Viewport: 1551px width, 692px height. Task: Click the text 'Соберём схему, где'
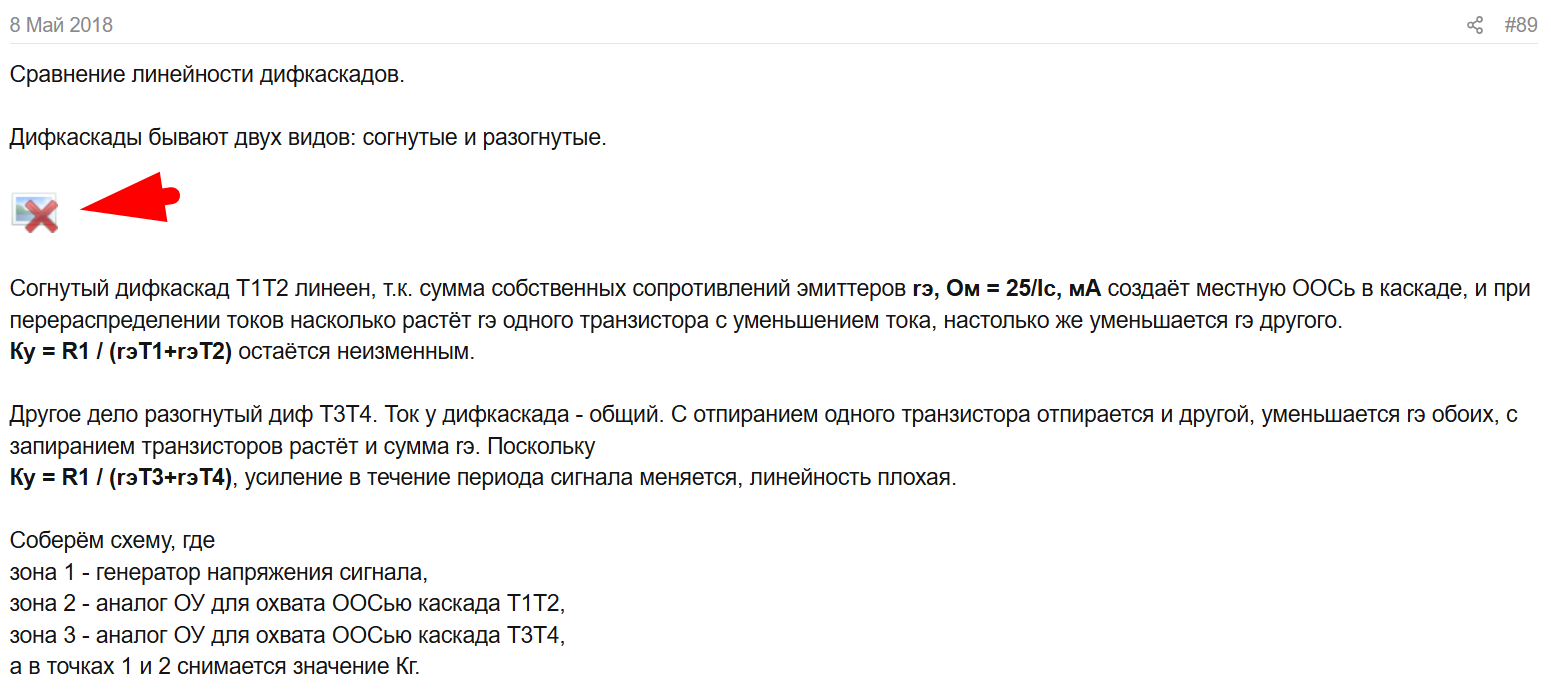(x=112, y=541)
